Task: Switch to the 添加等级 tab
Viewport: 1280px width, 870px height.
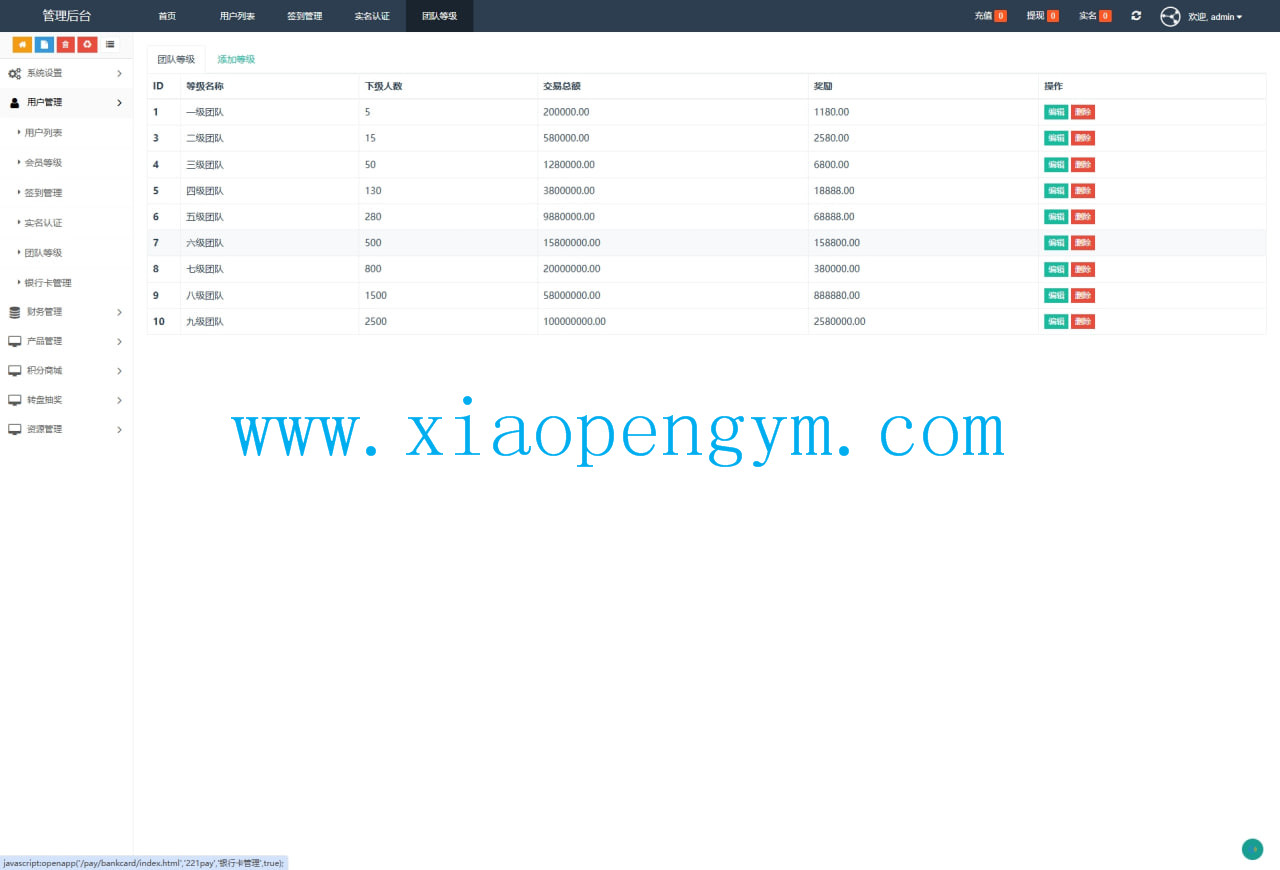Action: coord(236,59)
